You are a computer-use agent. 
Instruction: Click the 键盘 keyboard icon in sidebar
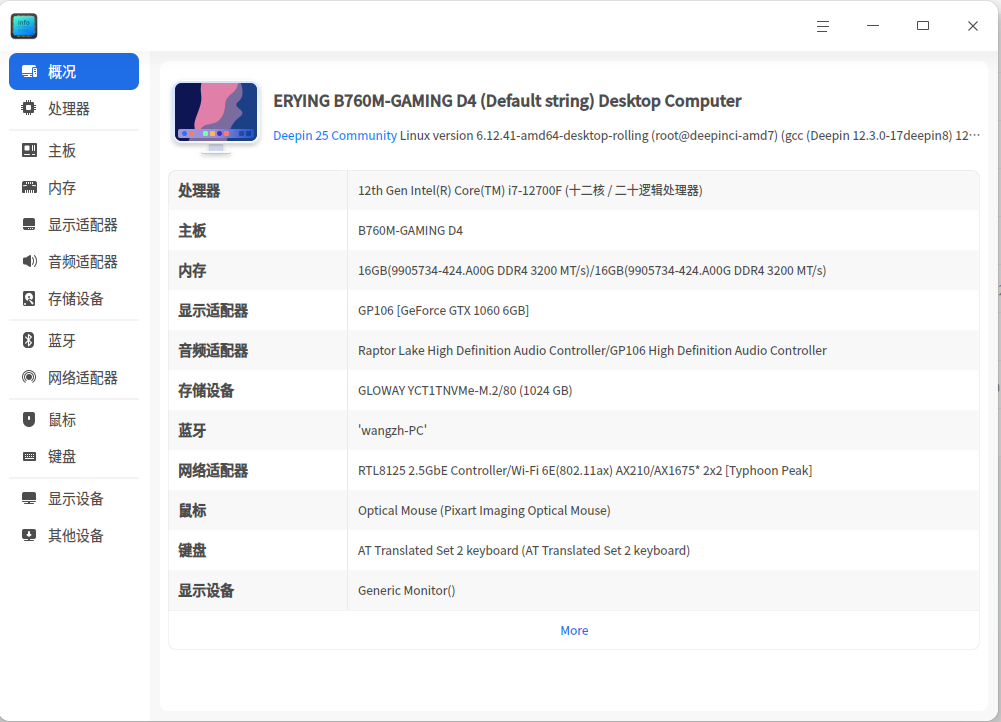tap(29, 456)
